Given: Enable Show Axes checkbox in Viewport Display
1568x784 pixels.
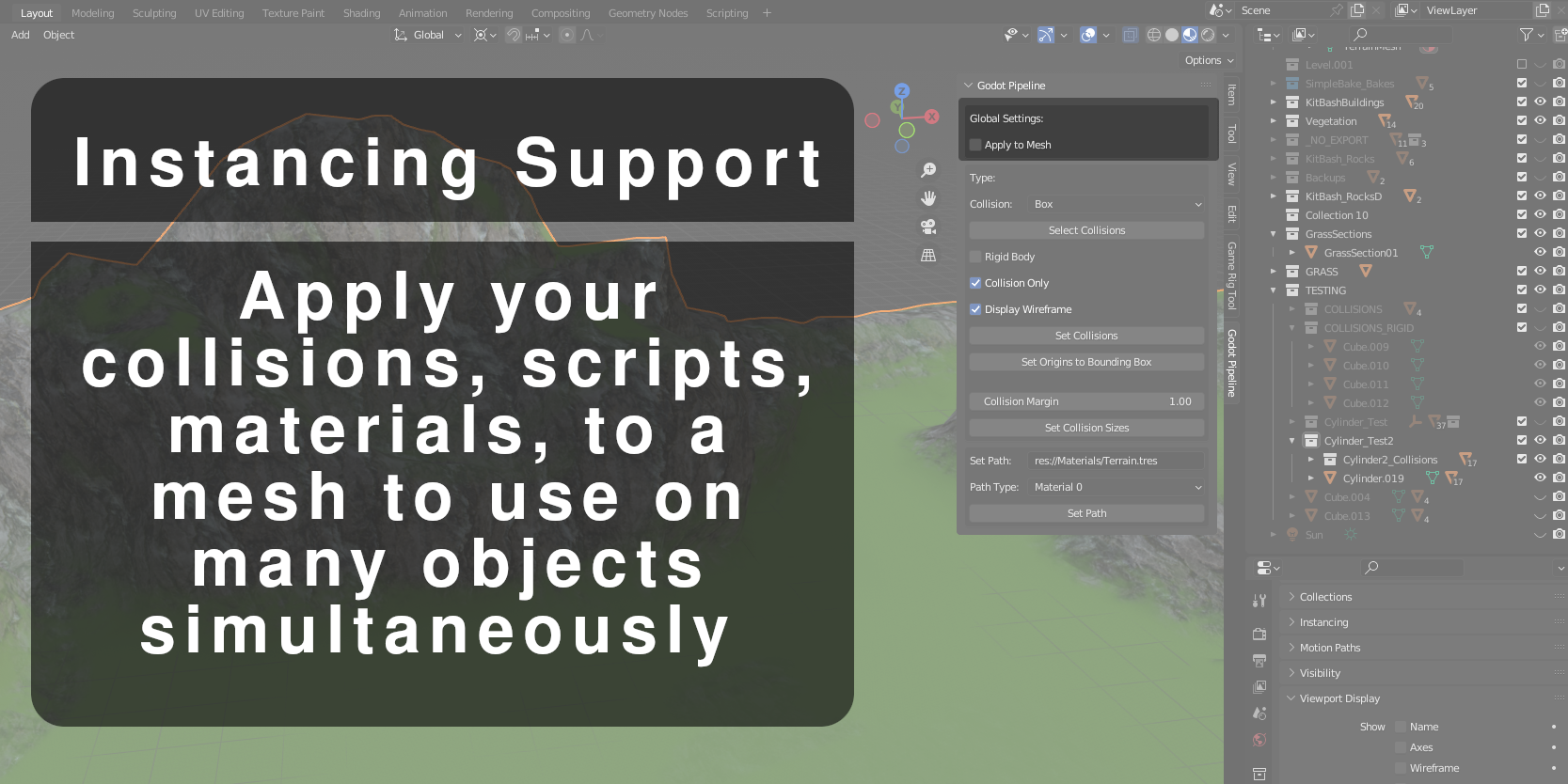Looking at the screenshot, I should (x=1401, y=747).
